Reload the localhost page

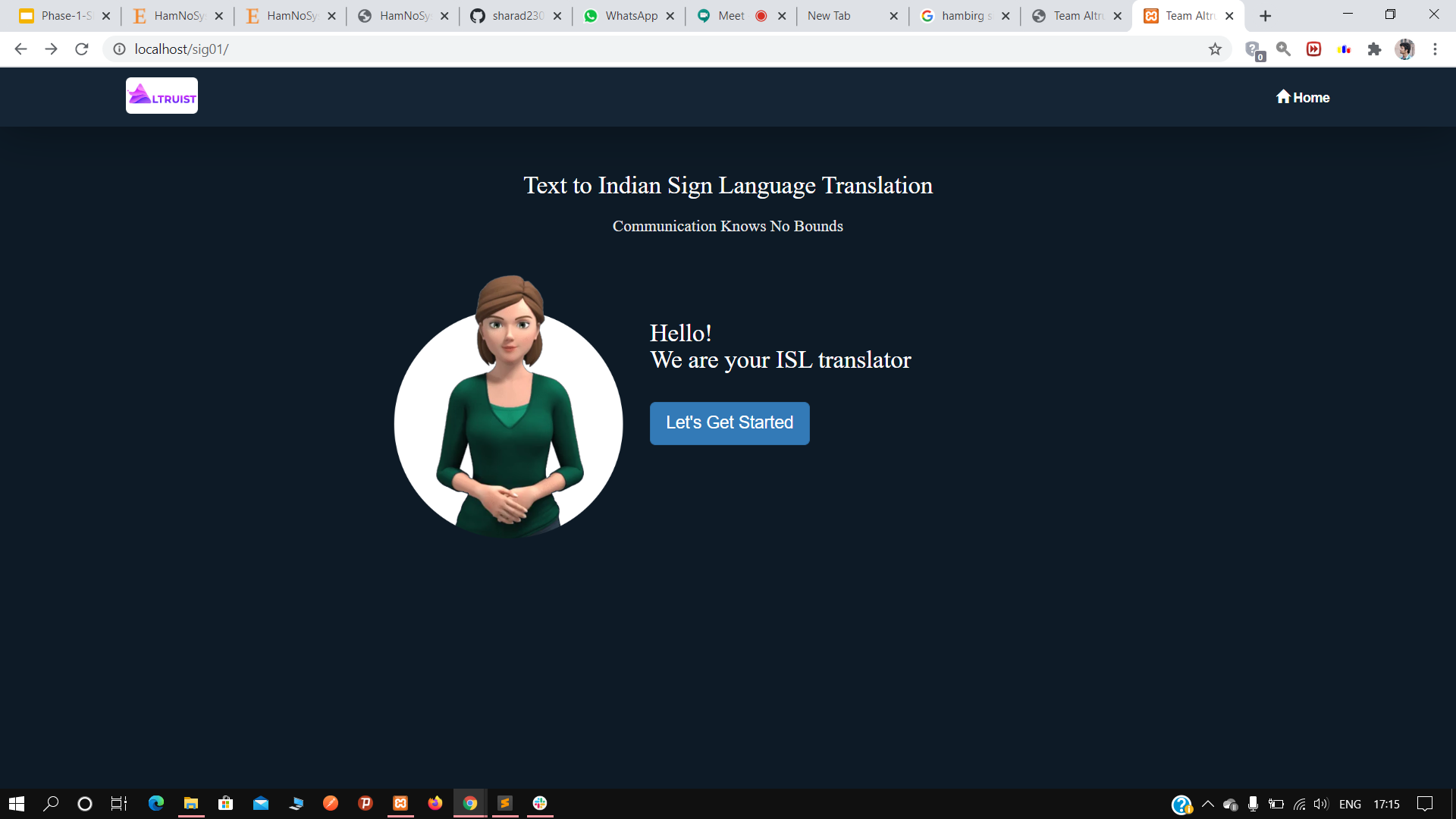(82, 49)
